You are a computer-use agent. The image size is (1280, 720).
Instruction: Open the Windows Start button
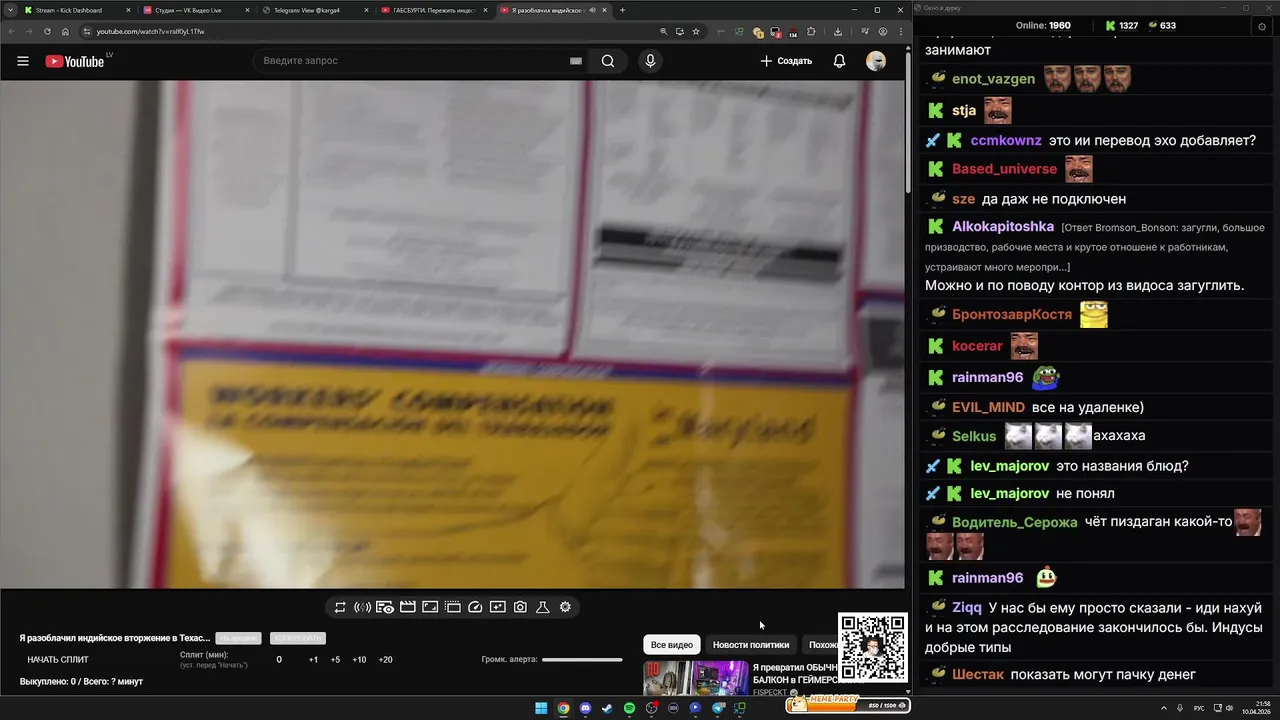pyautogui.click(x=541, y=708)
